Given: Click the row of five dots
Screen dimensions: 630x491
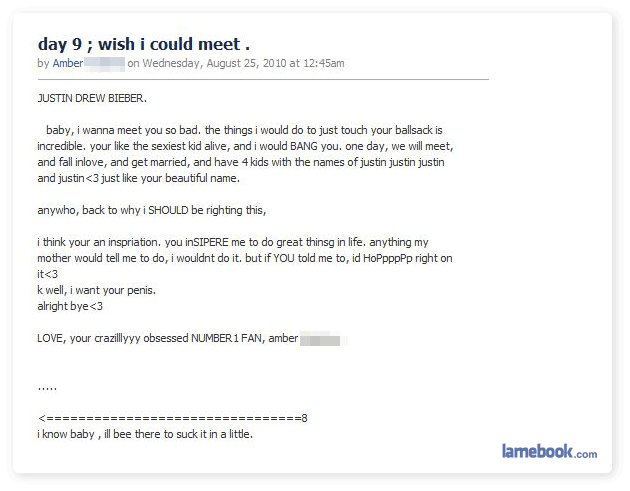Looking at the screenshot, I should (x=47, y=386).
